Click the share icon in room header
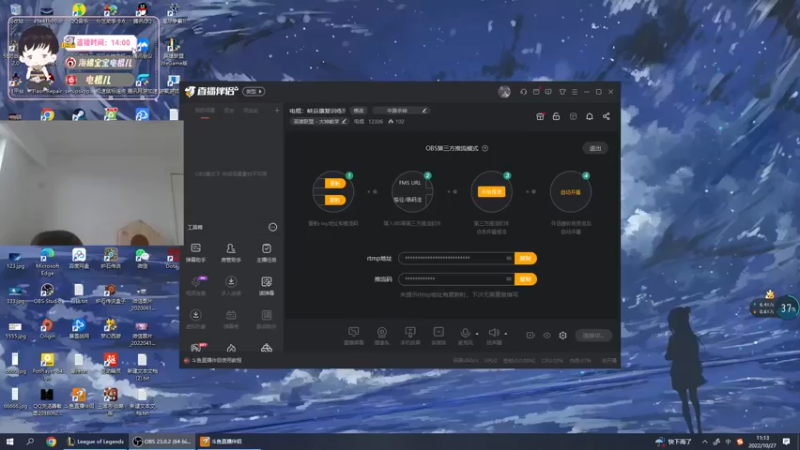 (x=606, y=116)
